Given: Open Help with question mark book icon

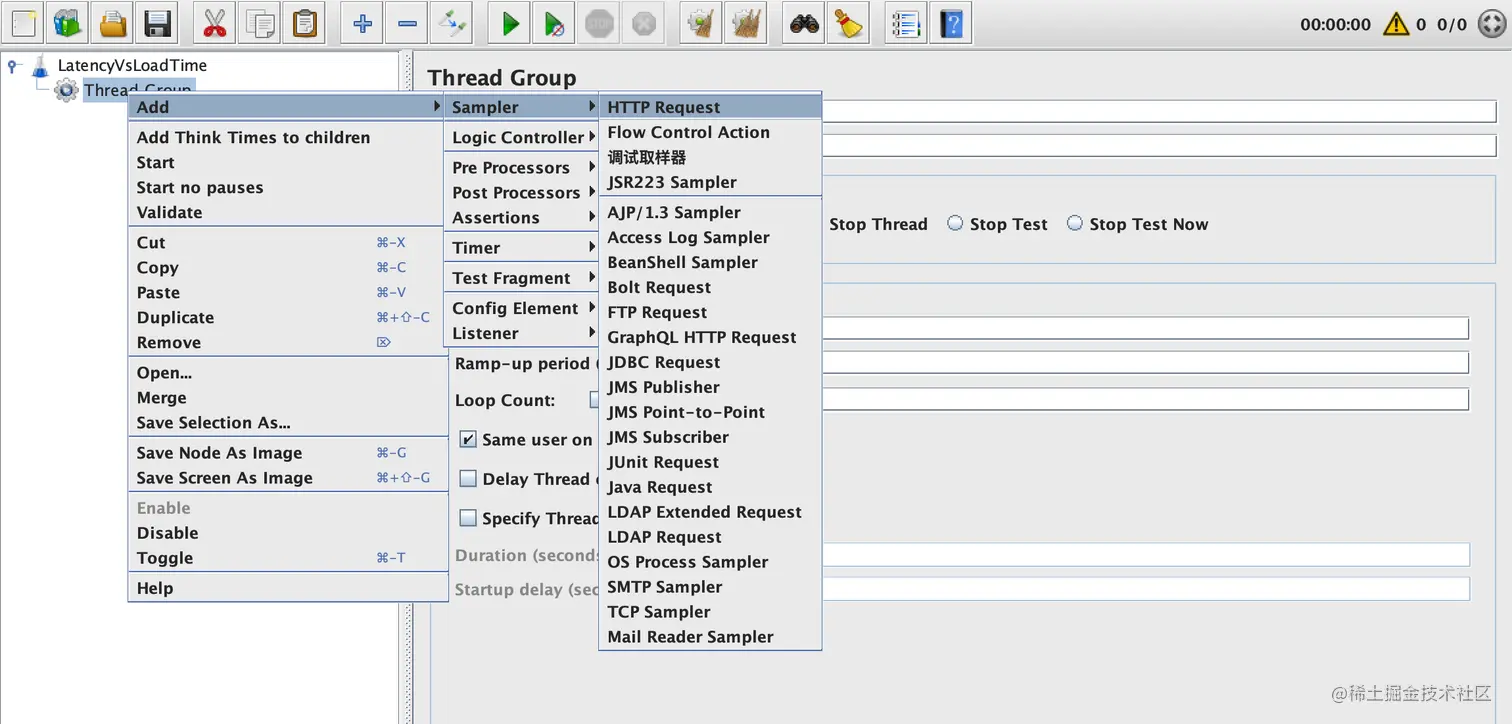Looking at the screenshot, I should click(951, 23).
